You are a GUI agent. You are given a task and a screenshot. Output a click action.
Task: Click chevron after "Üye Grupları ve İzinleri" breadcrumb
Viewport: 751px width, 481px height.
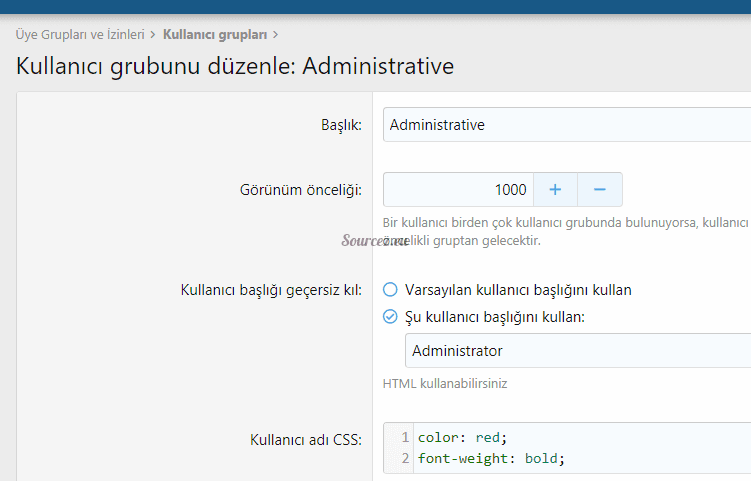(152, 34)
